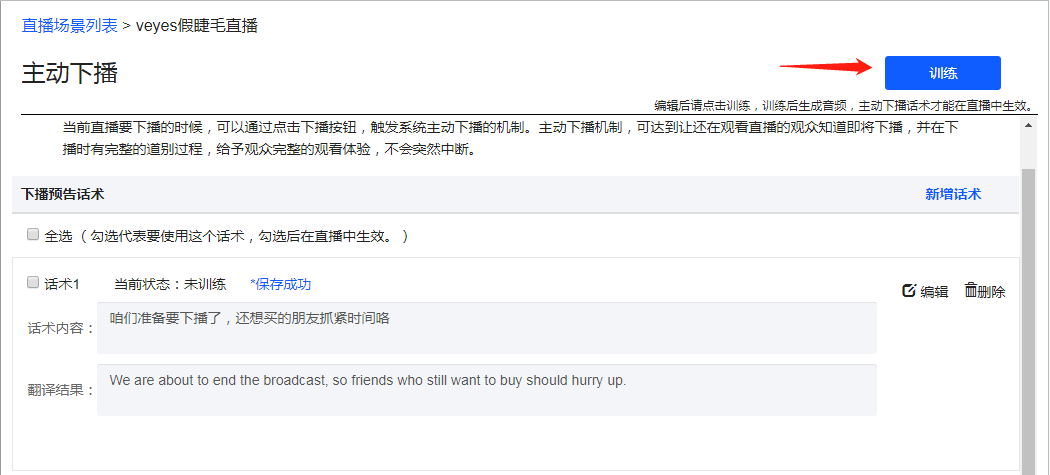The image size is (1050, 475).
Task: Click the 主动下播 page heading
Action: pyautogui.click(x=70, y=73)
